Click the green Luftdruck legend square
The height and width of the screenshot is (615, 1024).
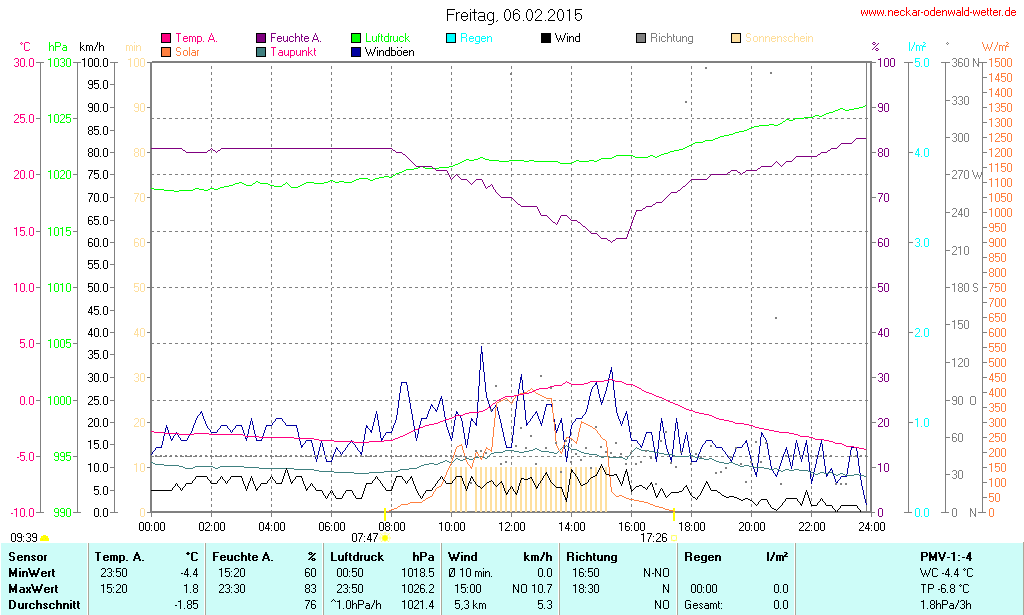pos(356,38)
